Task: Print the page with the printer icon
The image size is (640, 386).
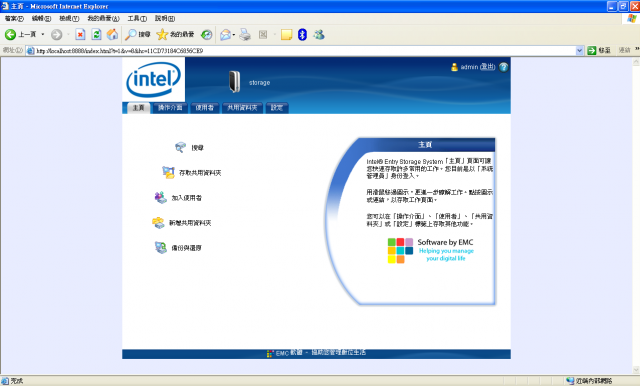Action: click(x=245, y=35)
